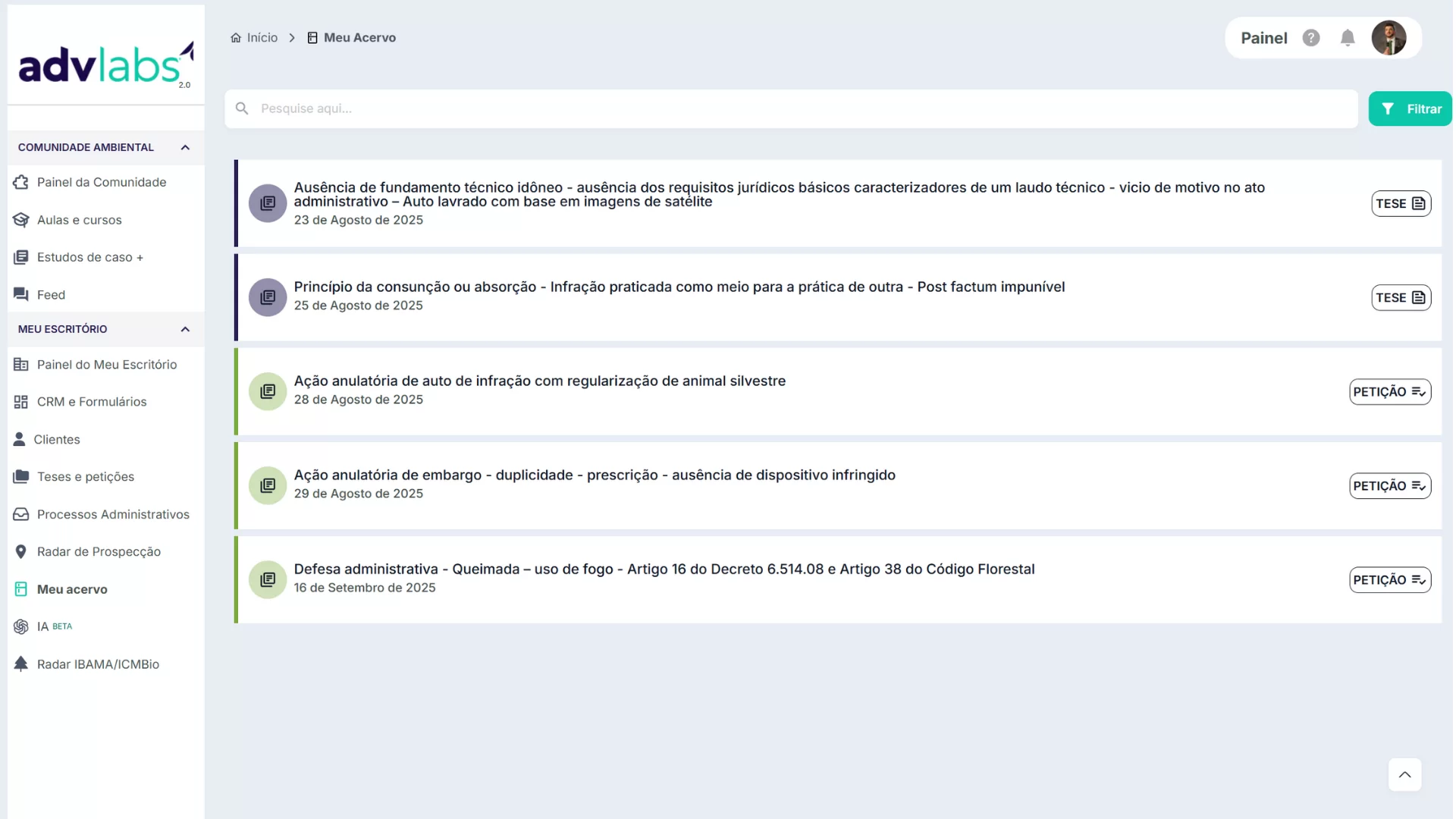Viewport: 1456px width, 819px height.
Task: Click the scroll-to-top arrow button
Action: pos(1404,774)
